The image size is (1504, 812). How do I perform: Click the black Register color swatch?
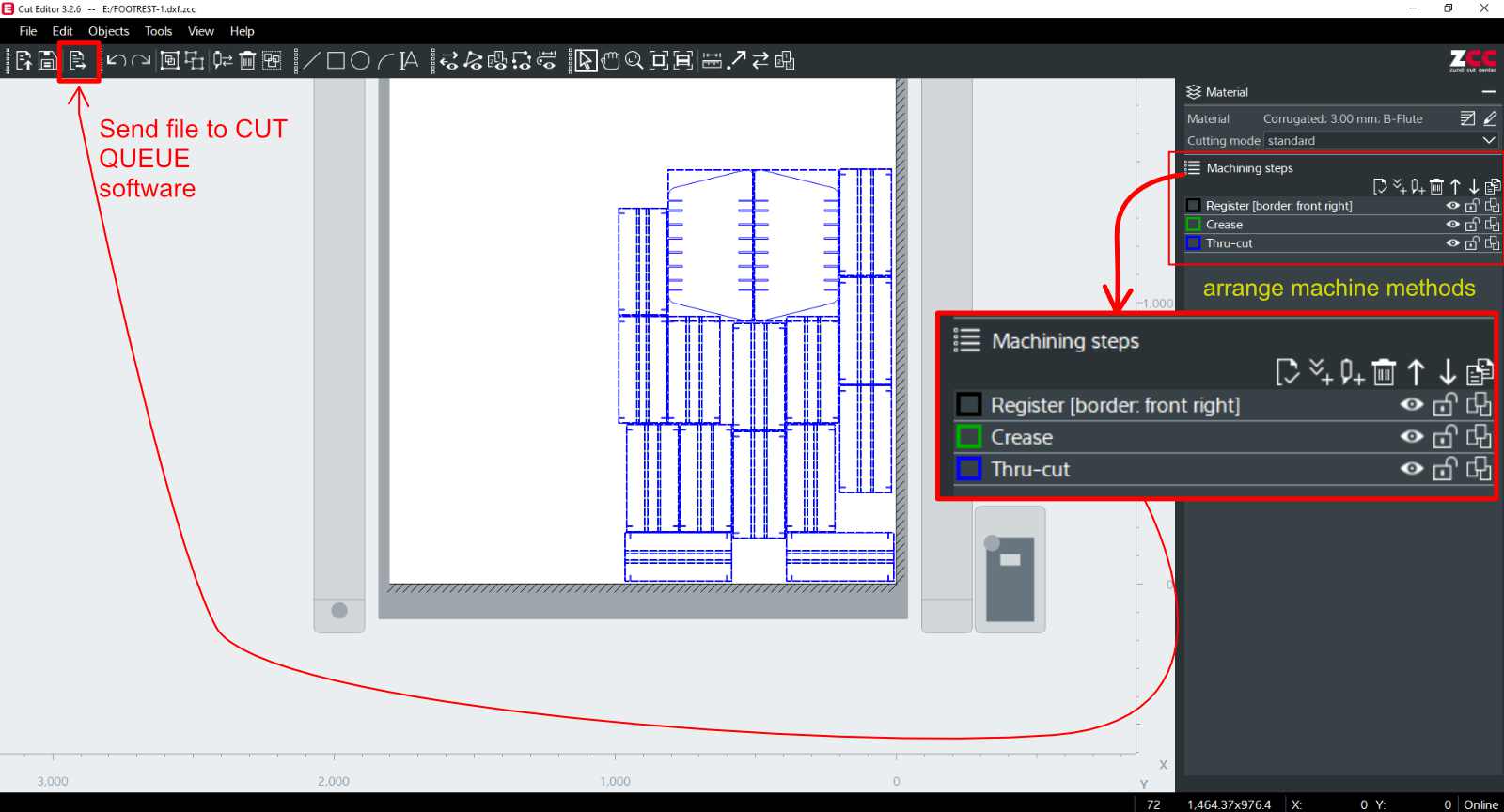[1194, 206]
